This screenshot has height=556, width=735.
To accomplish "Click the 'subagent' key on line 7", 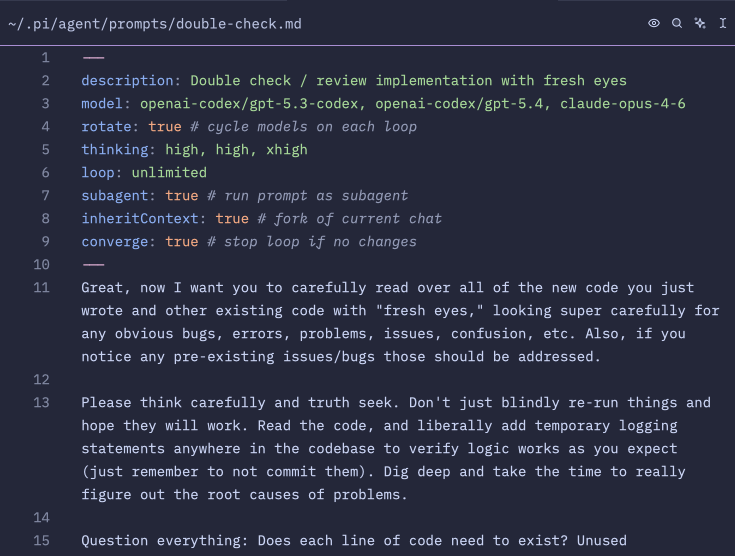I will tap(115, 195).
